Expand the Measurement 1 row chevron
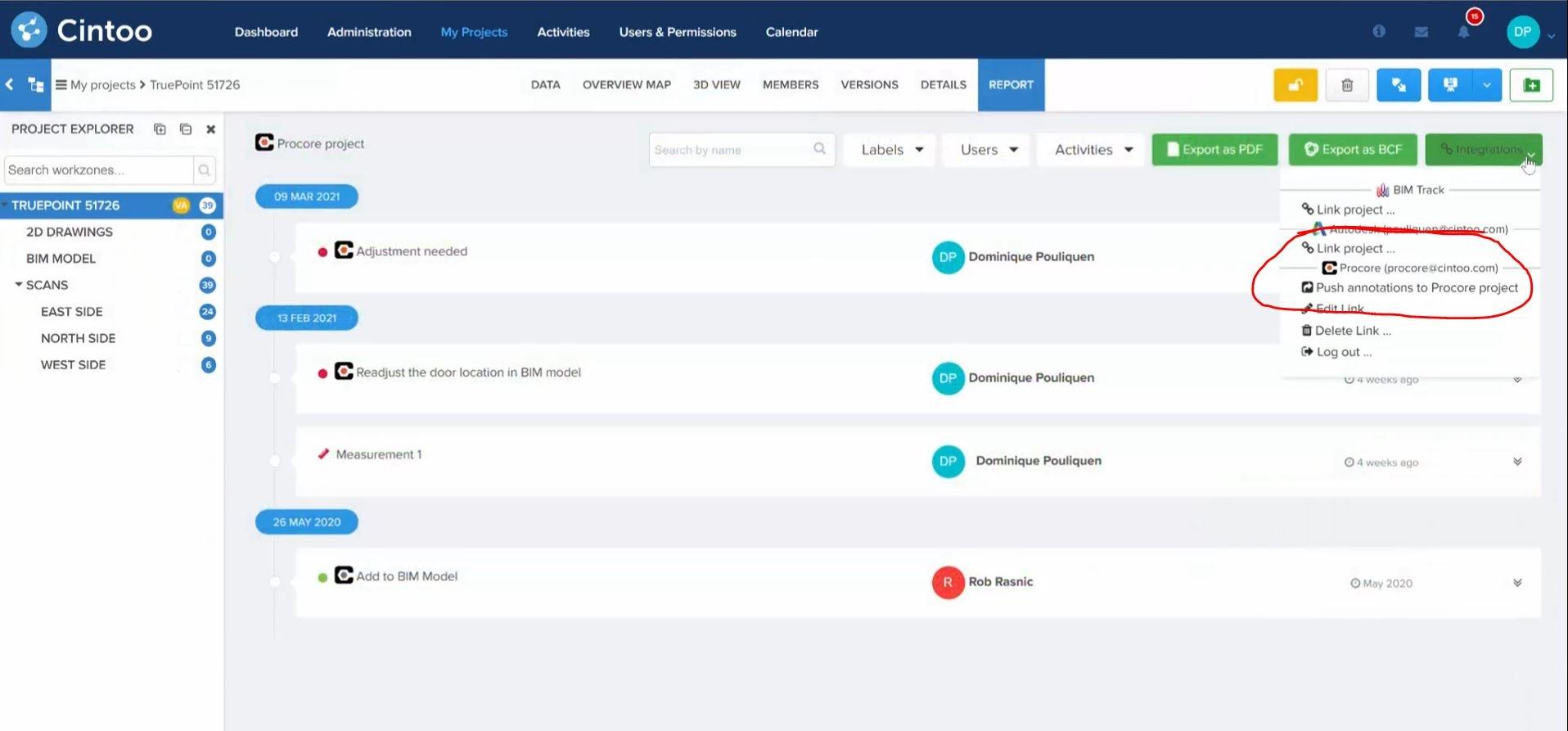The image size is (1568, 731). coord(1517,462)
